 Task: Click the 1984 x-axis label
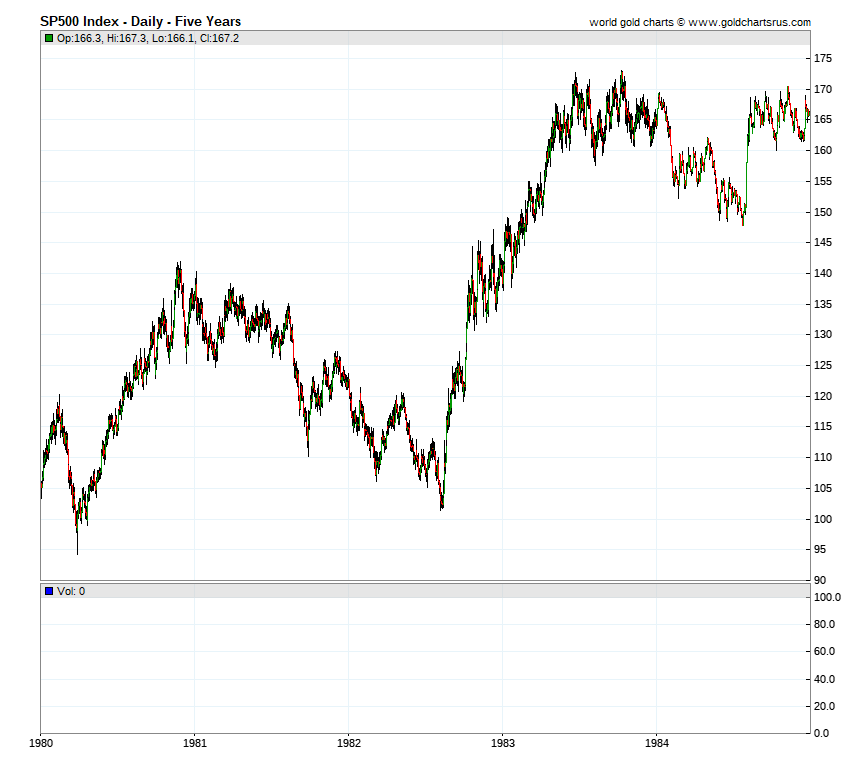pyautogui.click(x=656, y=743)
